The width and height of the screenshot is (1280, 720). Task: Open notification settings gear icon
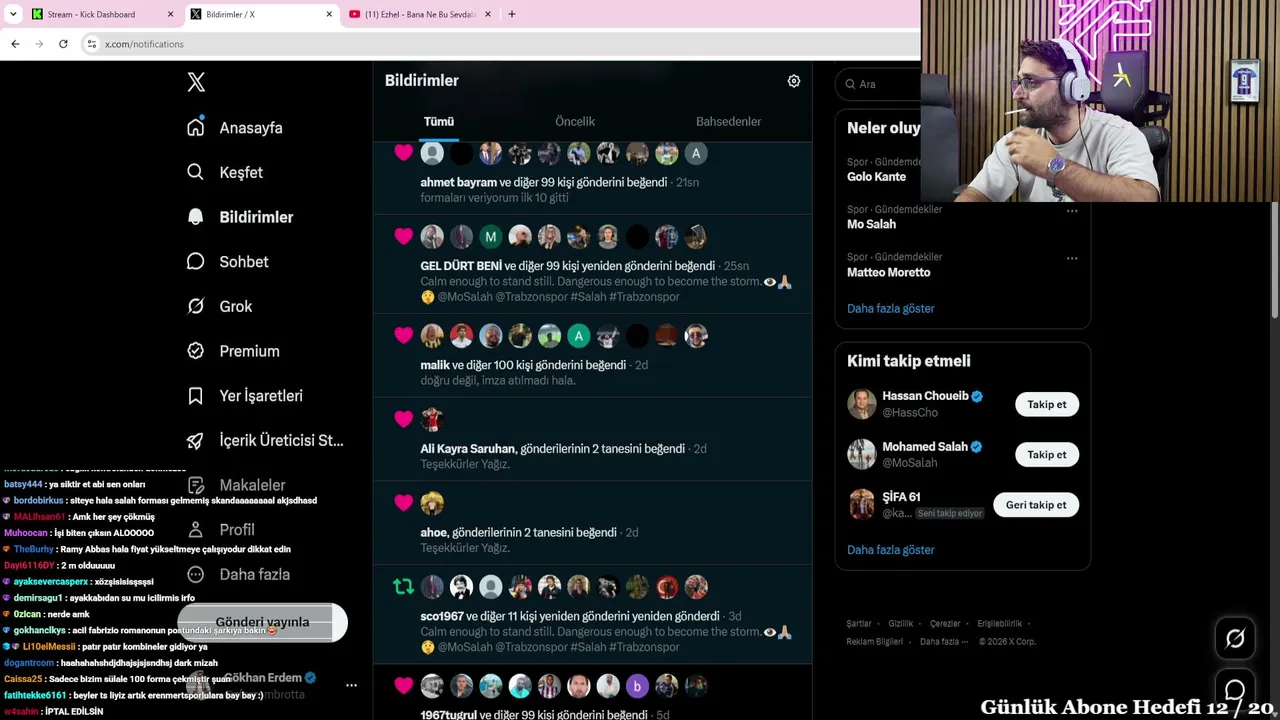click(x=794, y=81)
